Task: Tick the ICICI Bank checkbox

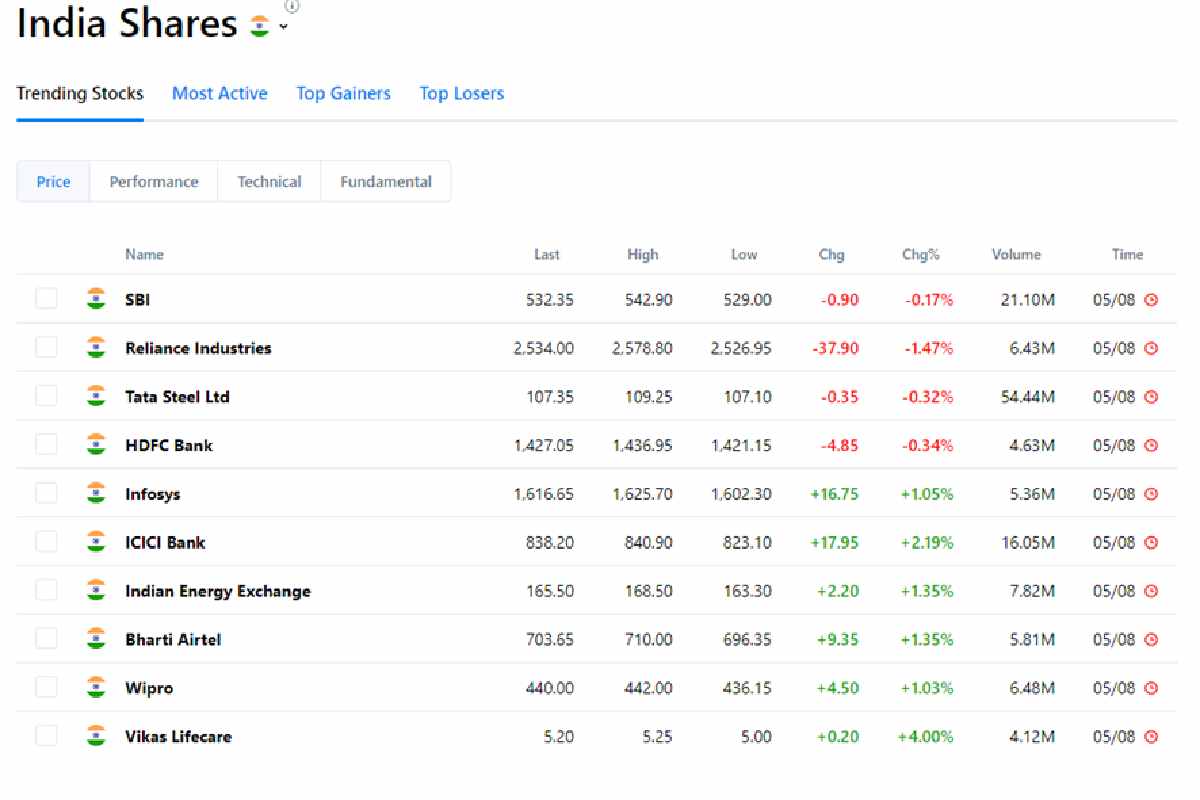Action: 46,542
